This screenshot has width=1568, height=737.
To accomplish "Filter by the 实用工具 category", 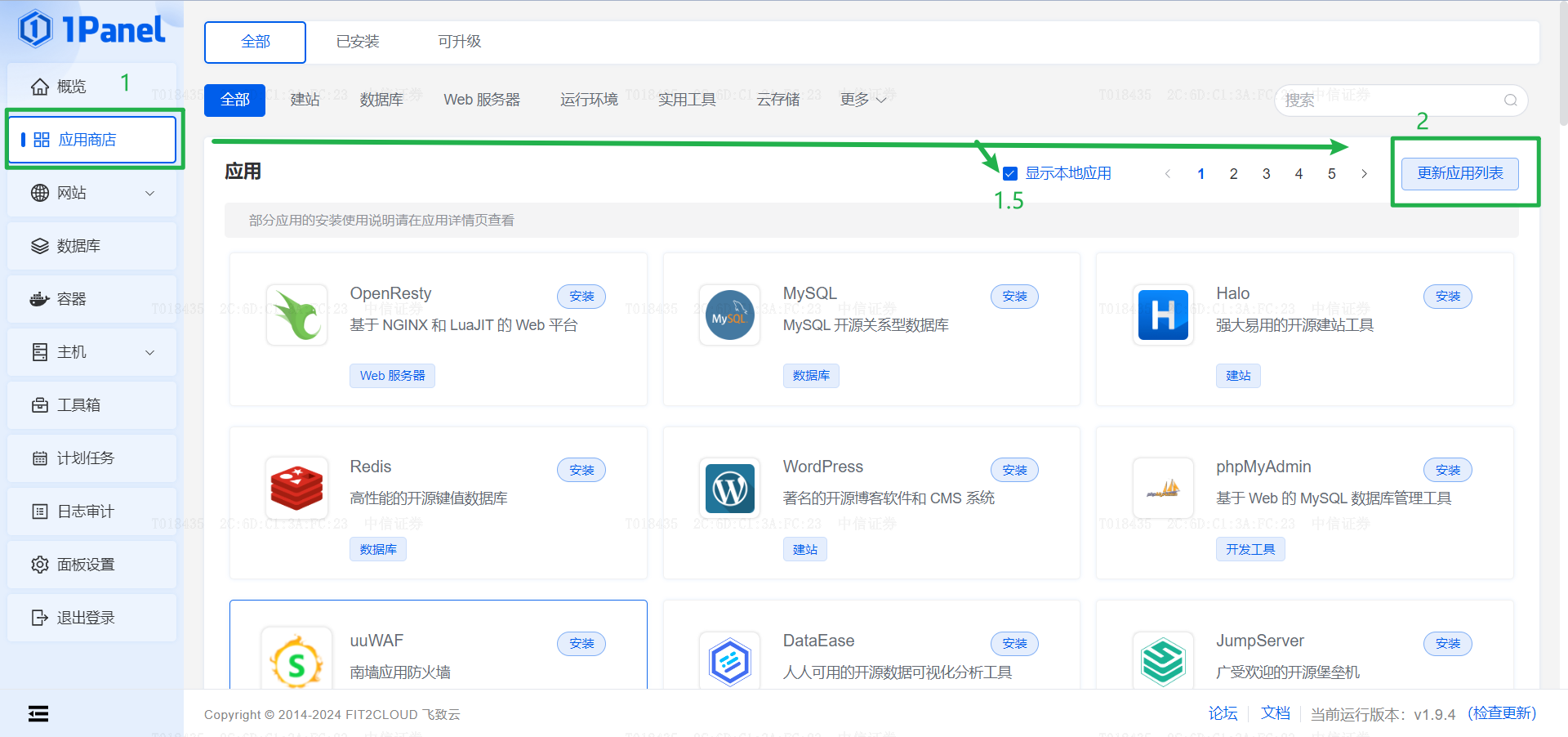I will (x=687, y=100).
